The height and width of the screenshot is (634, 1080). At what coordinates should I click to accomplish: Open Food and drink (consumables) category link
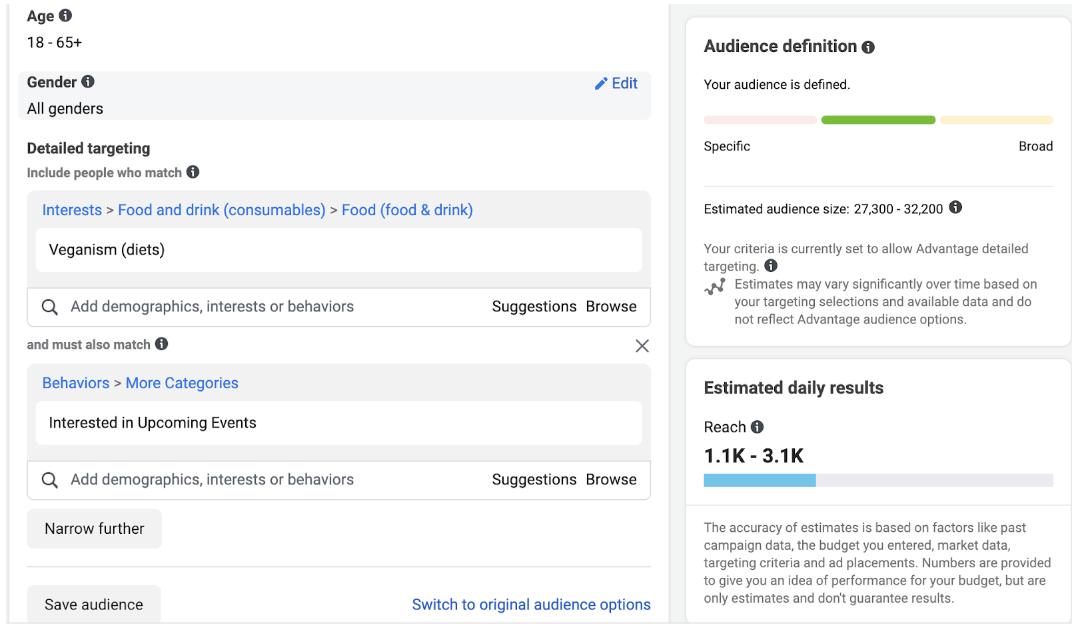221,210
